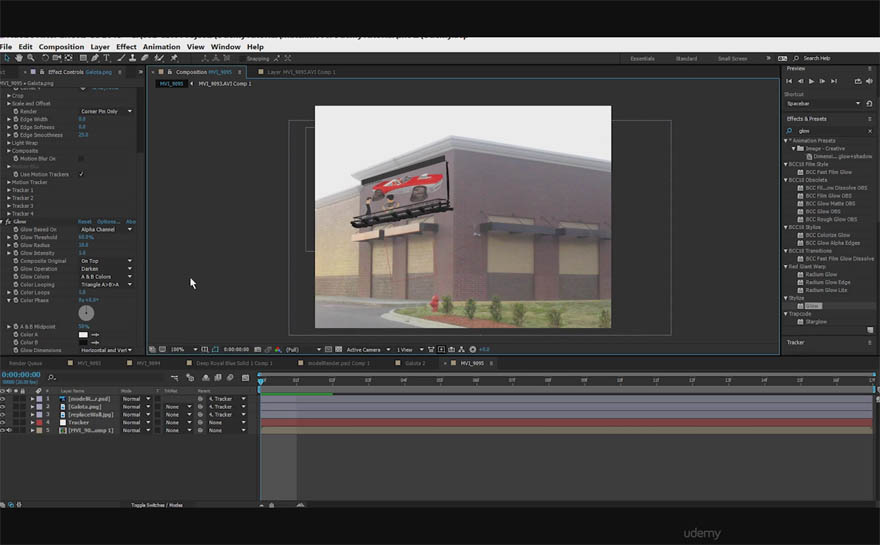Select the Brush tool

click(121, 58)
